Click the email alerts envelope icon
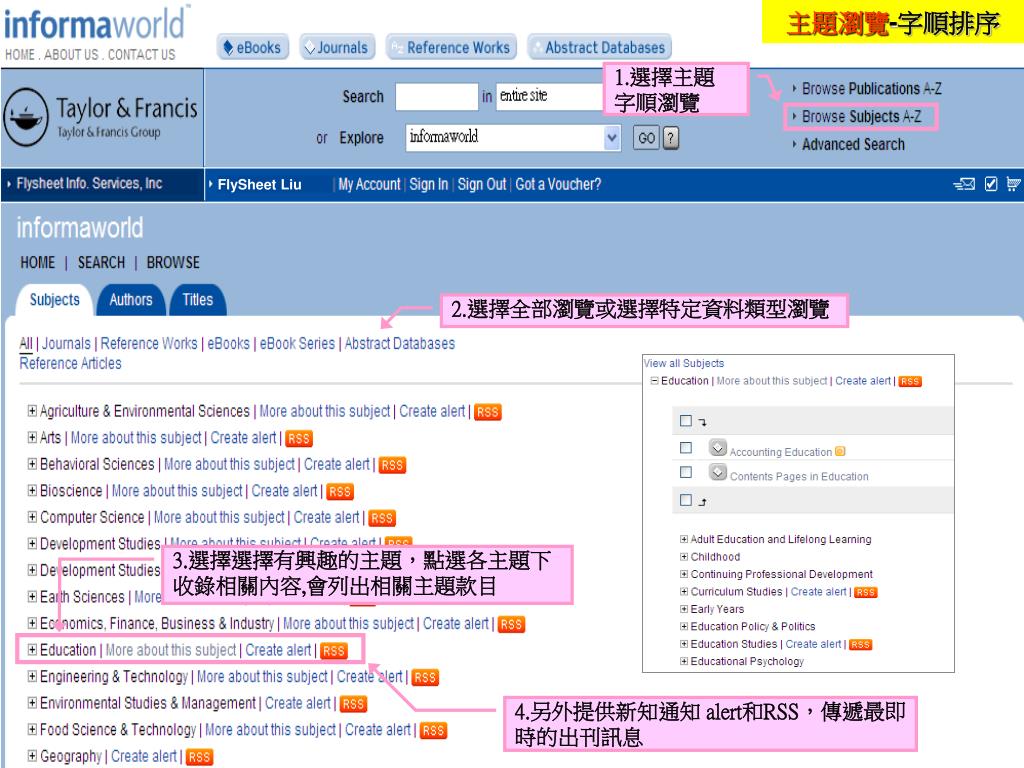Image resolution: width=1024 pixels, height=768 pixels. tap(965, 184)
